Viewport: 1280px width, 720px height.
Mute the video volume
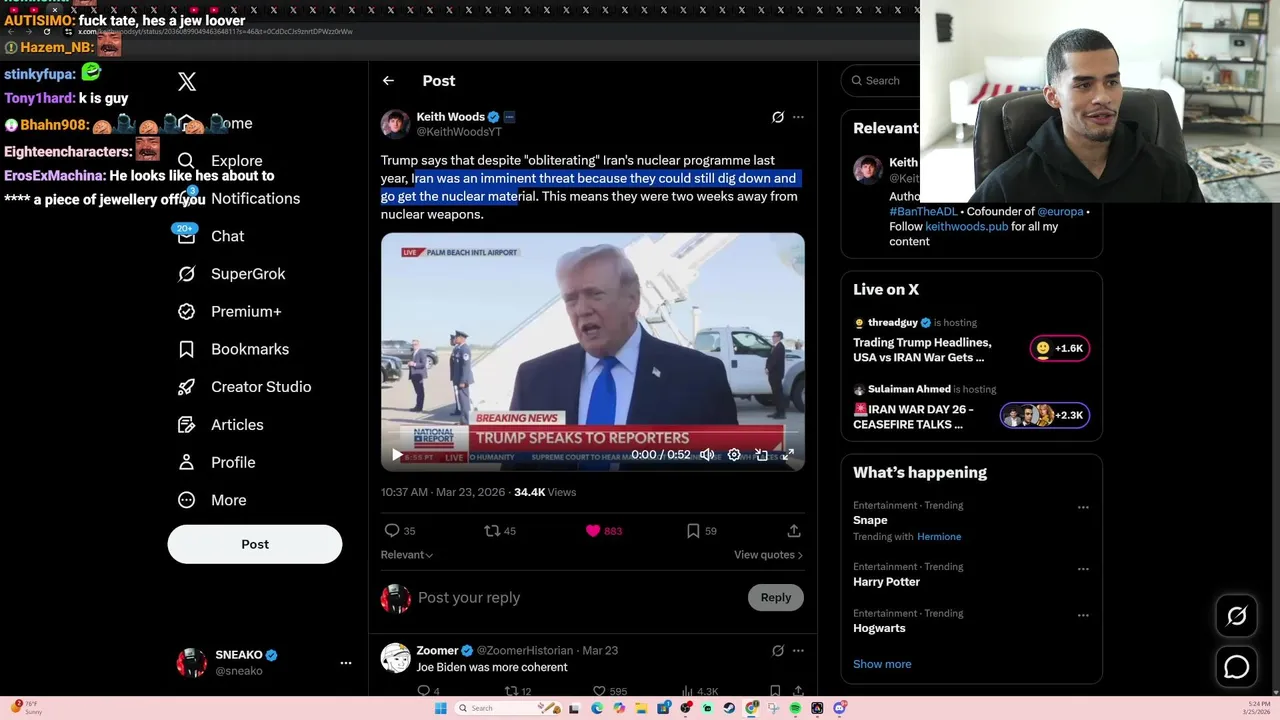[x=707, y=455]
